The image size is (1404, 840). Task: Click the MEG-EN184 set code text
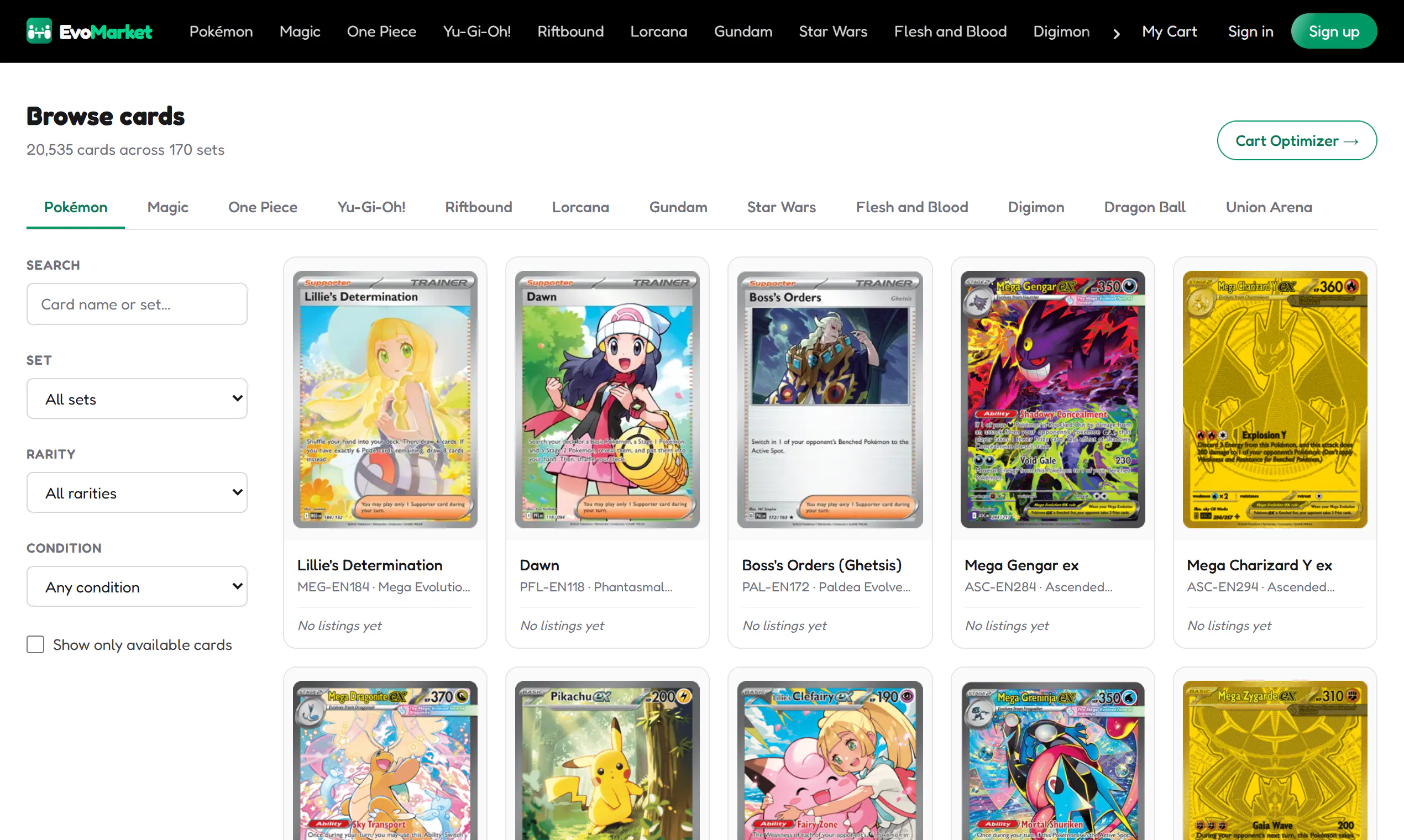pos(333,587)
